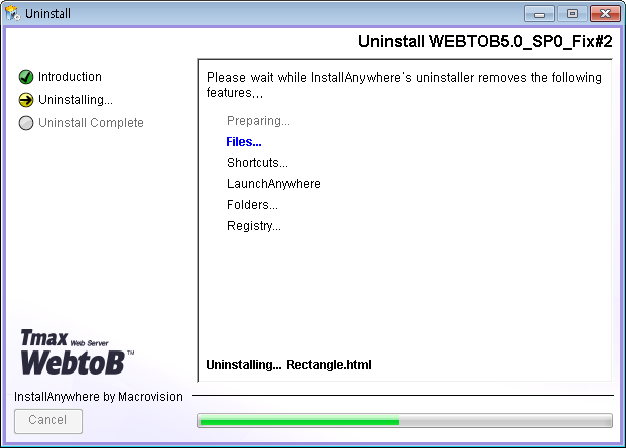626x448 pixels.
Task: Click the highlighted Files... entry
Action: tap(244, 142)
